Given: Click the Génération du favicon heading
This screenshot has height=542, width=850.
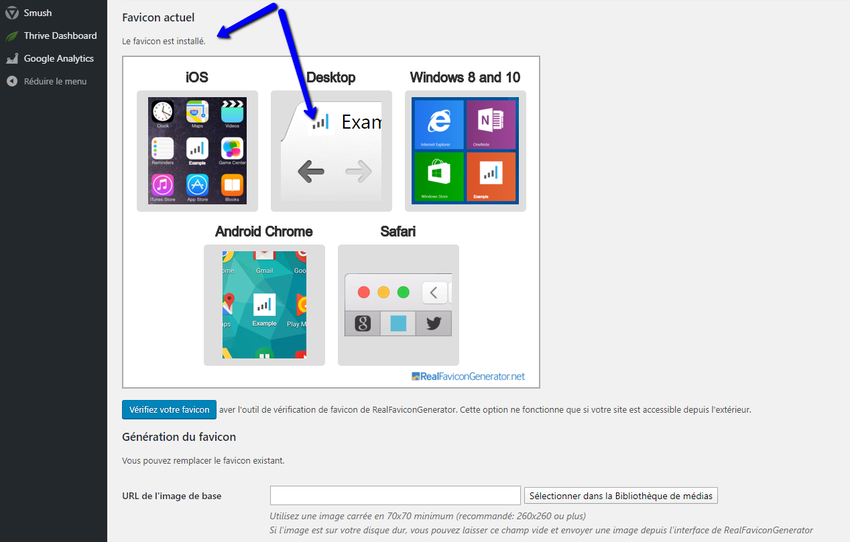Looking at the screenshot, I should click(179, 437).
